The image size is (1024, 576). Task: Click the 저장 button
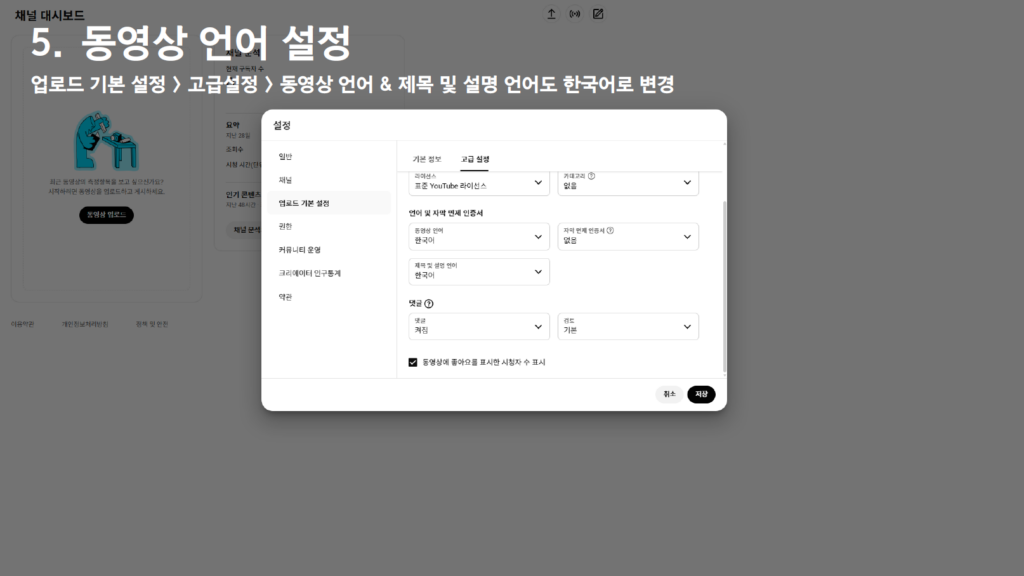[701, 394]
